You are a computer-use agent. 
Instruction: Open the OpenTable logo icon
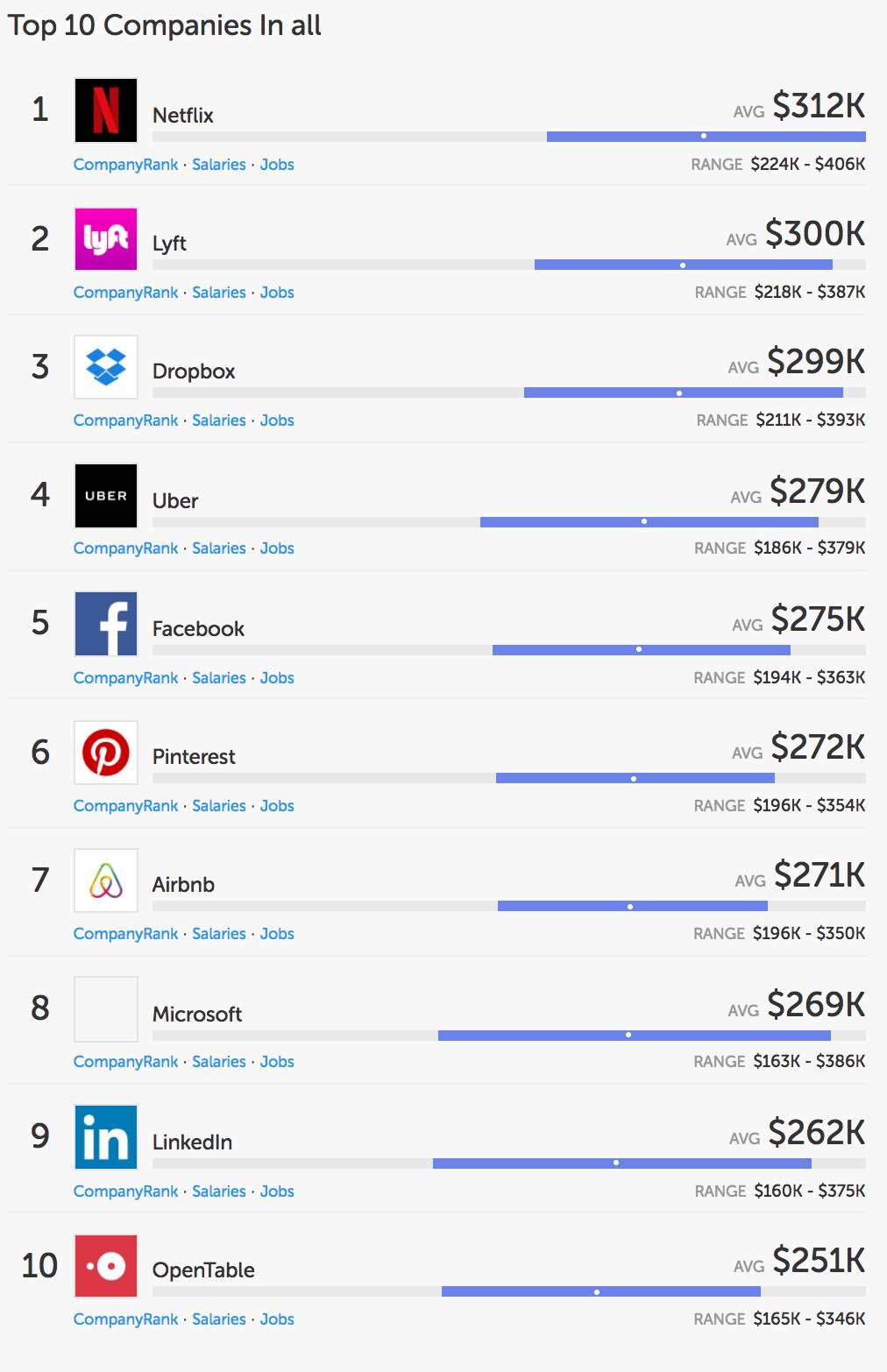(106, 1266)
